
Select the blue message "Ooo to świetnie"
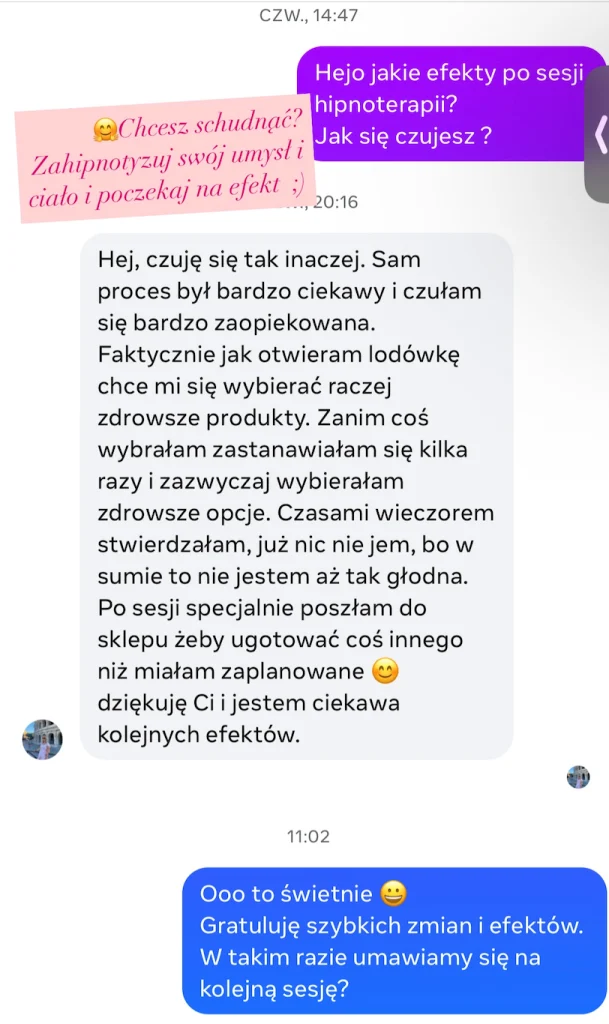(394, 941)
